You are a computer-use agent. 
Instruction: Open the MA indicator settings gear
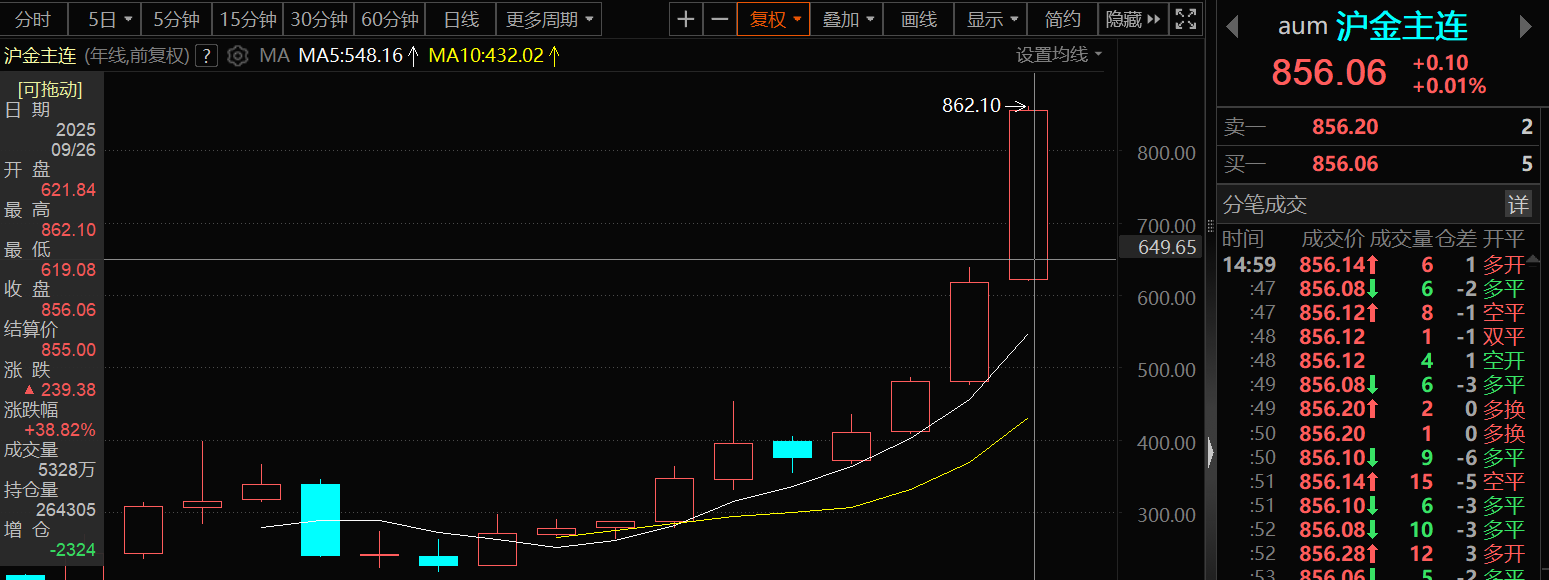click(x=237, y=56)
